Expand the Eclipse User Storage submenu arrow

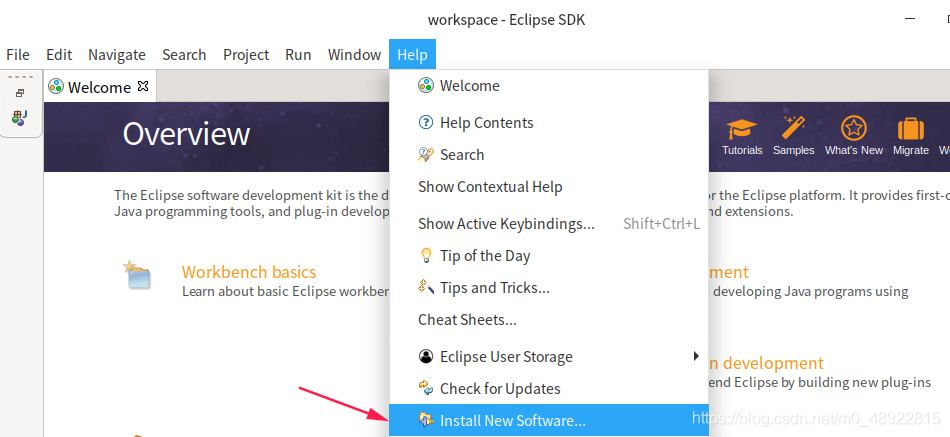tap(696, 356)
